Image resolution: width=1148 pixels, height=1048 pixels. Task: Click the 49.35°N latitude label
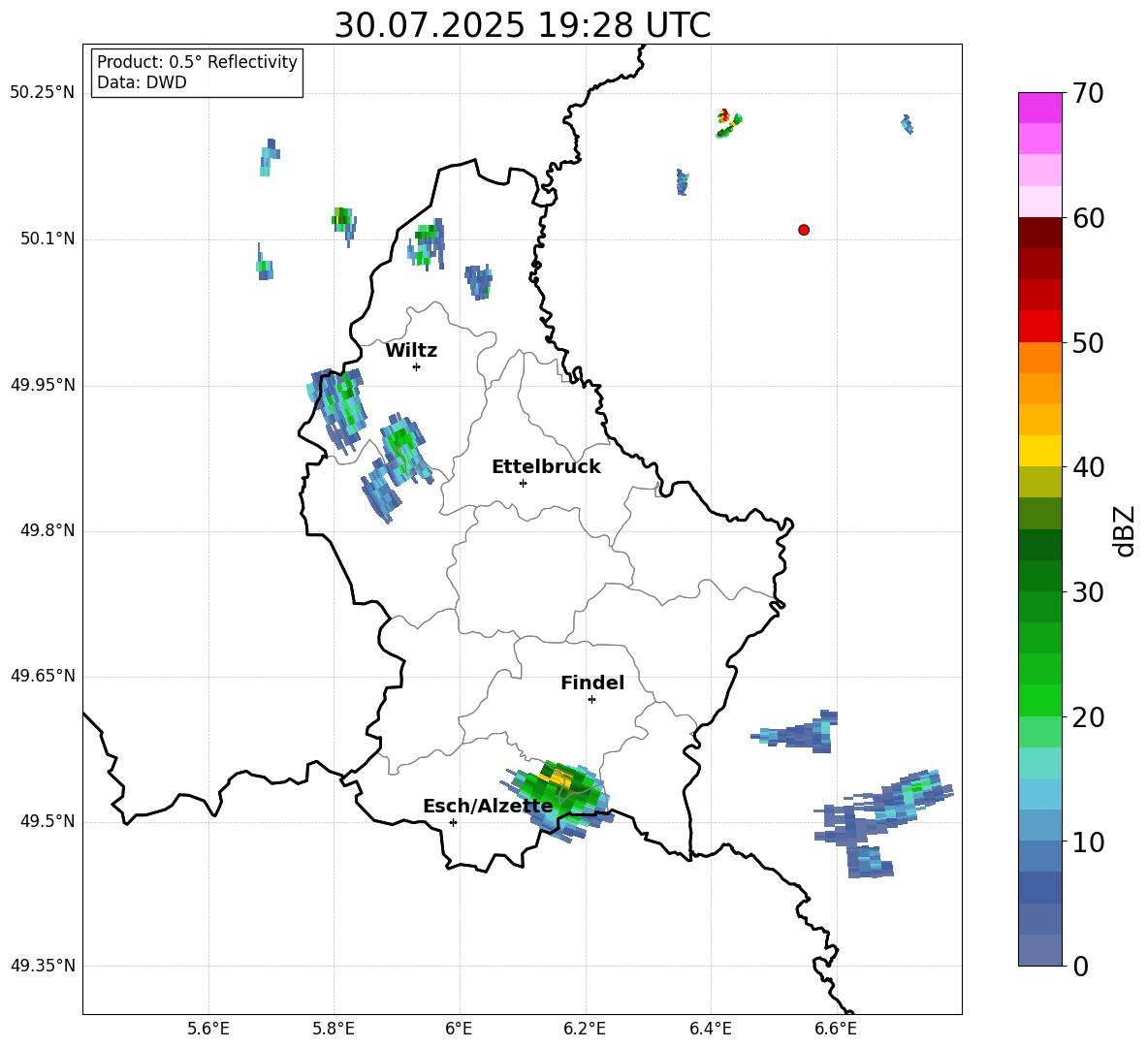pos(43,966)
